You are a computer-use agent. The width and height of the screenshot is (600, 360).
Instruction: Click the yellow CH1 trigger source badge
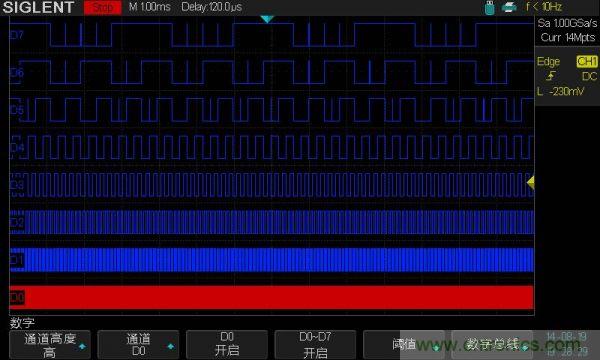pos(587,62)
